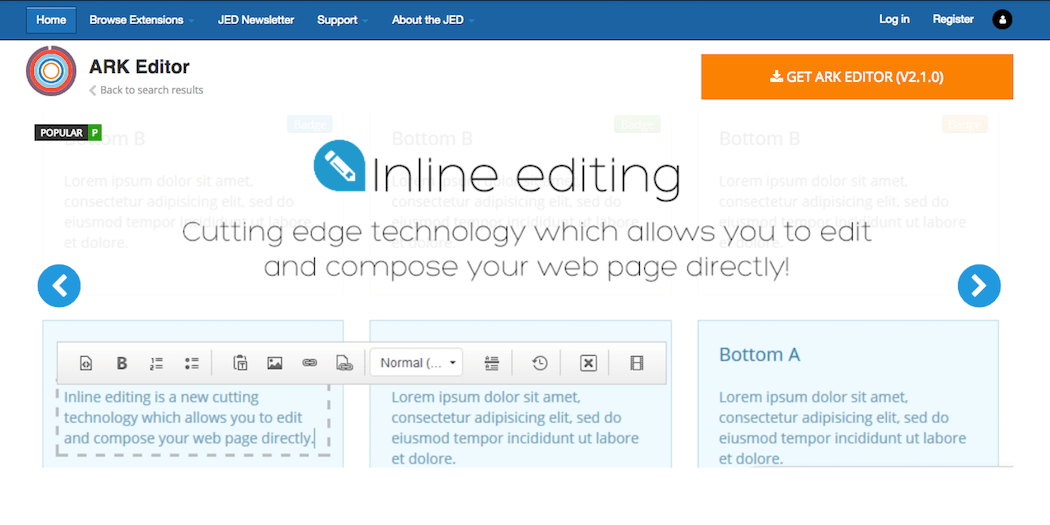
Task: Go to the previous slide
Action: pos(59,287)
